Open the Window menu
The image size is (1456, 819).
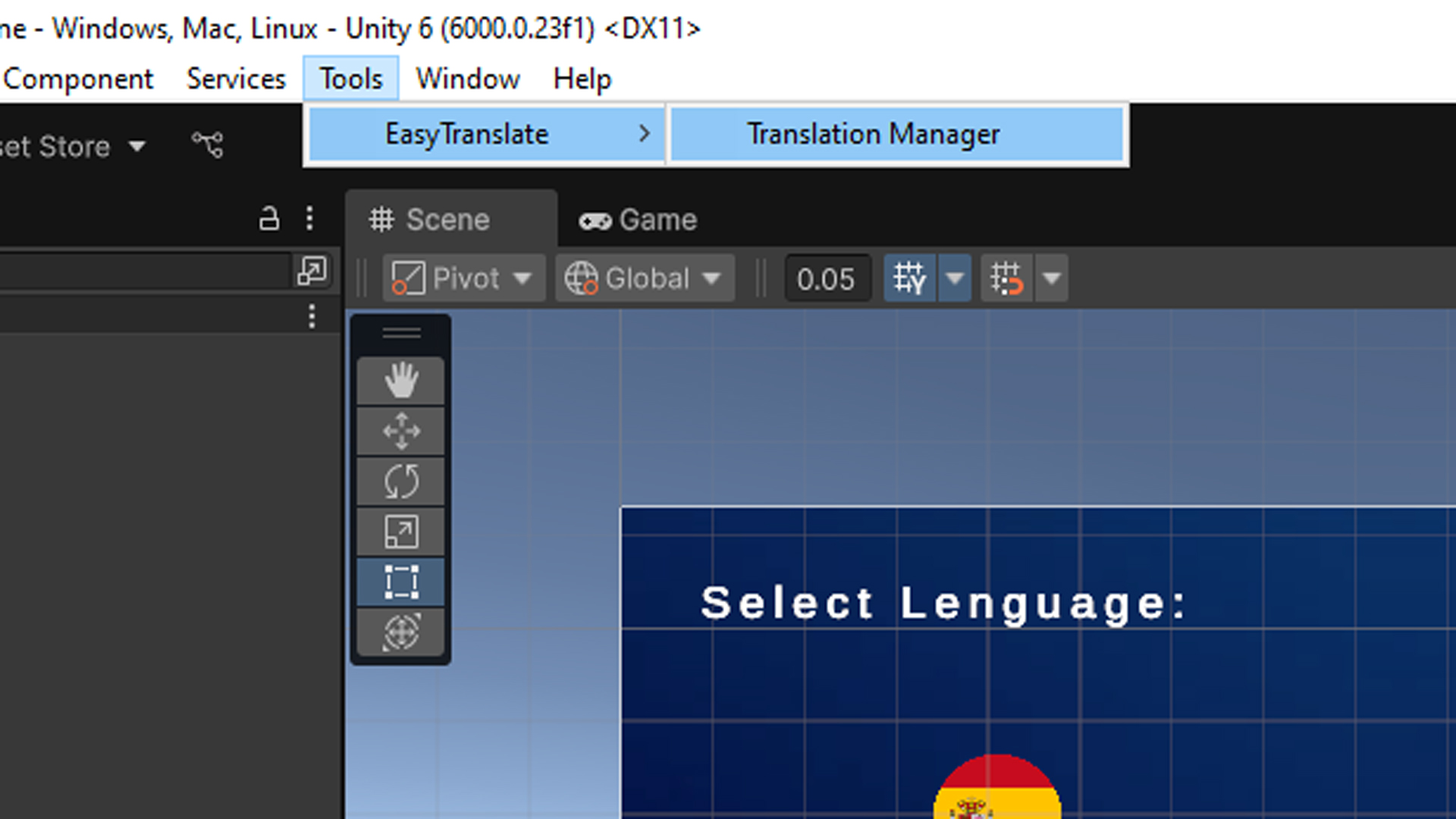pyautogui.click(x=467, y=79)
